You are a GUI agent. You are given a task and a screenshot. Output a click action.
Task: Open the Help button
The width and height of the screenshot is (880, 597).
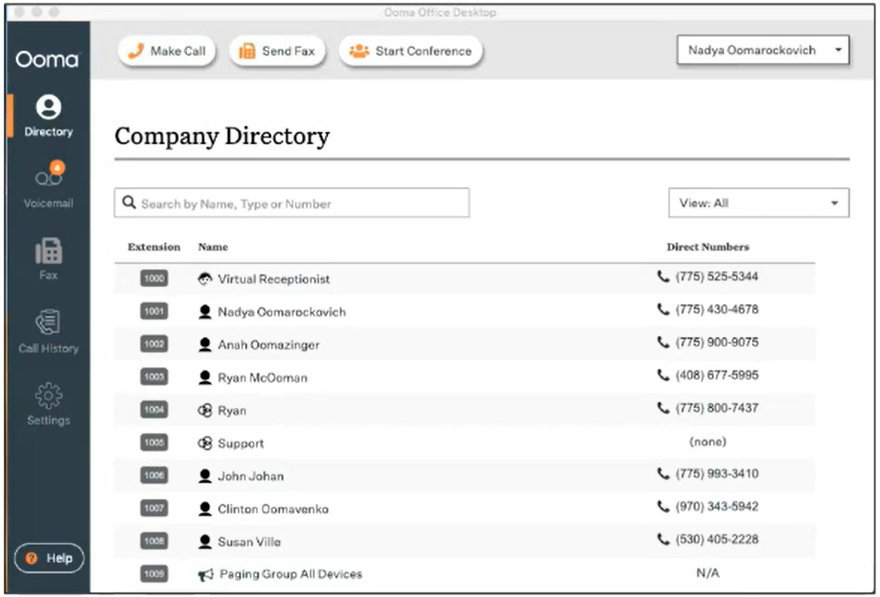click(x=49, y=558)
